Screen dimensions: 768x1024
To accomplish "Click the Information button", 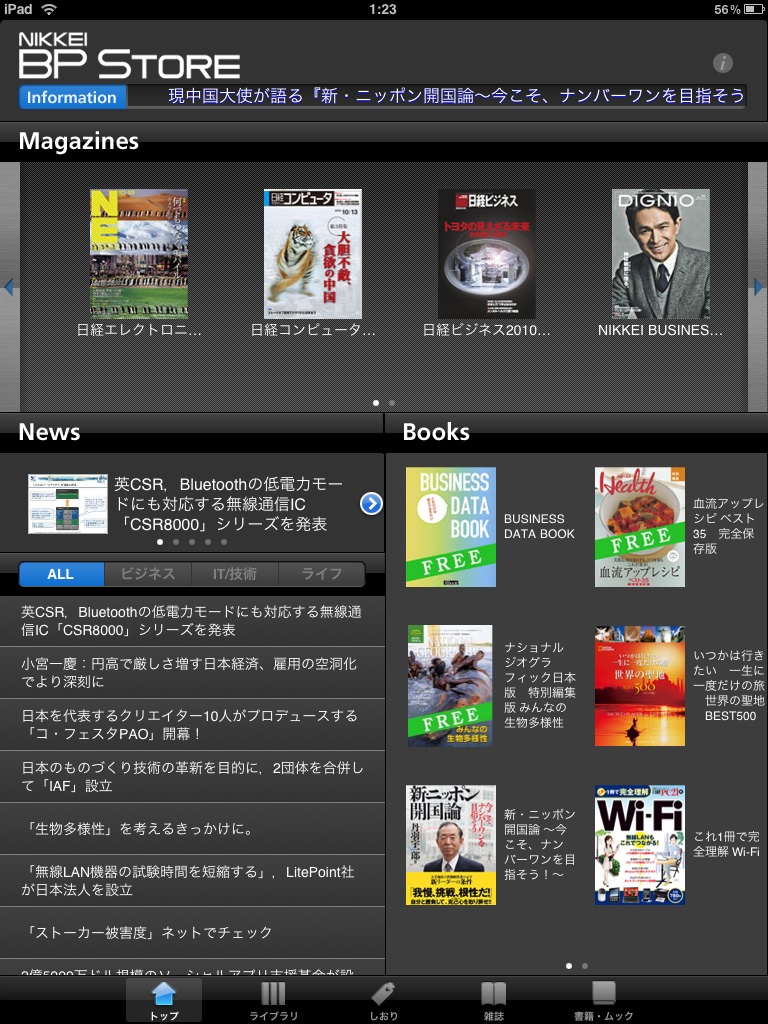I will tap(72, 97).
